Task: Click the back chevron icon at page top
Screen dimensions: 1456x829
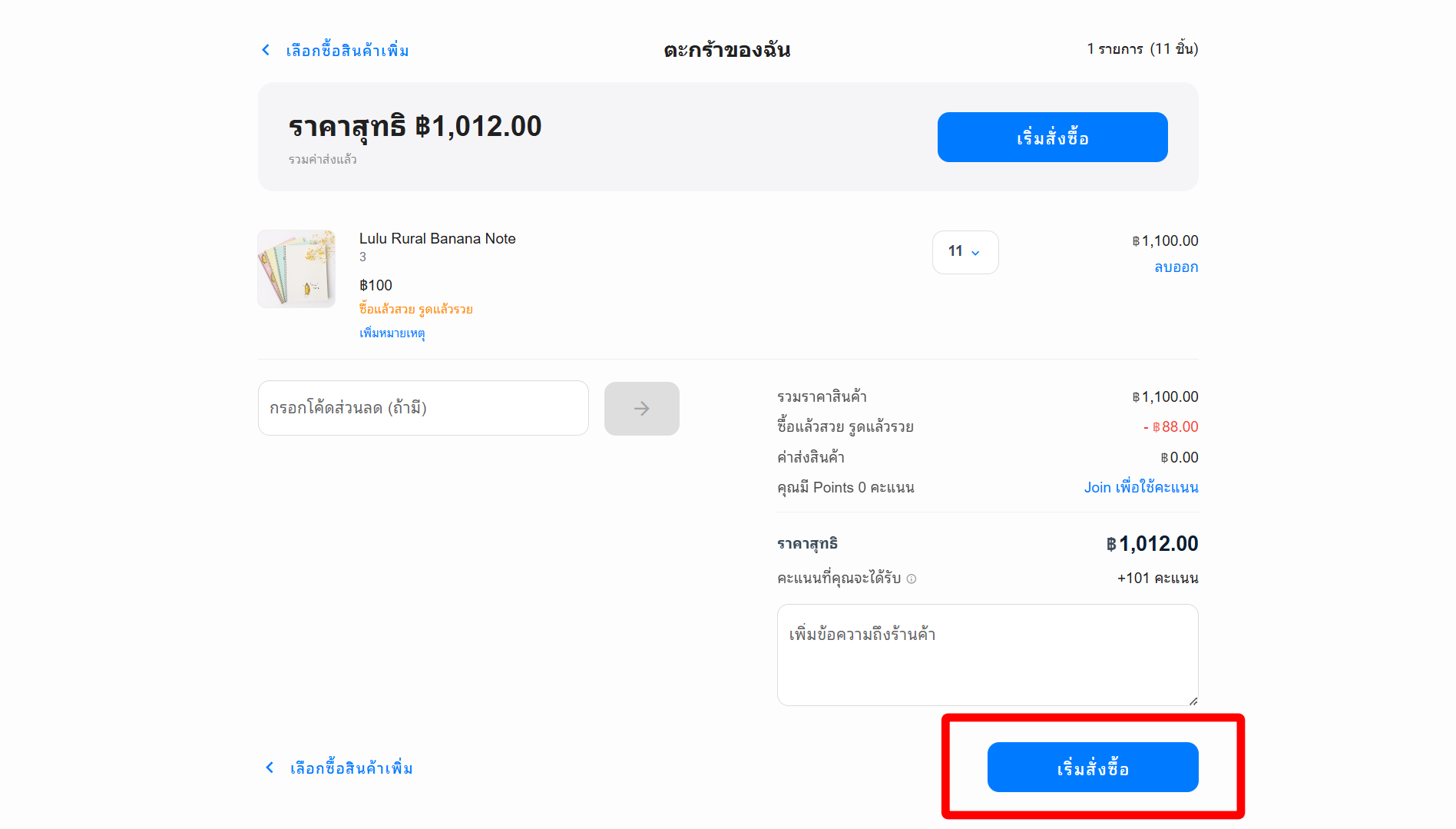Action: click(266, 50)
